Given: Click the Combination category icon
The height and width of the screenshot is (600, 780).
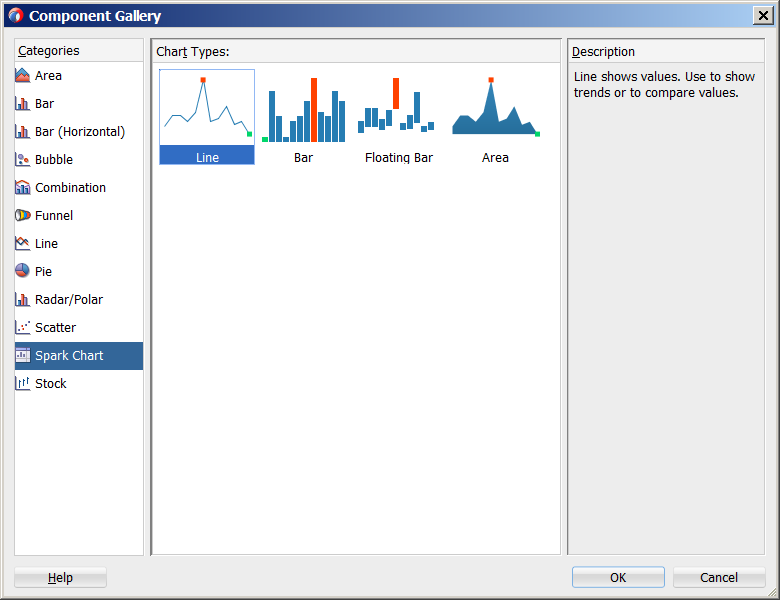Looking at the screenshot, I should click(x=22, y=188).
